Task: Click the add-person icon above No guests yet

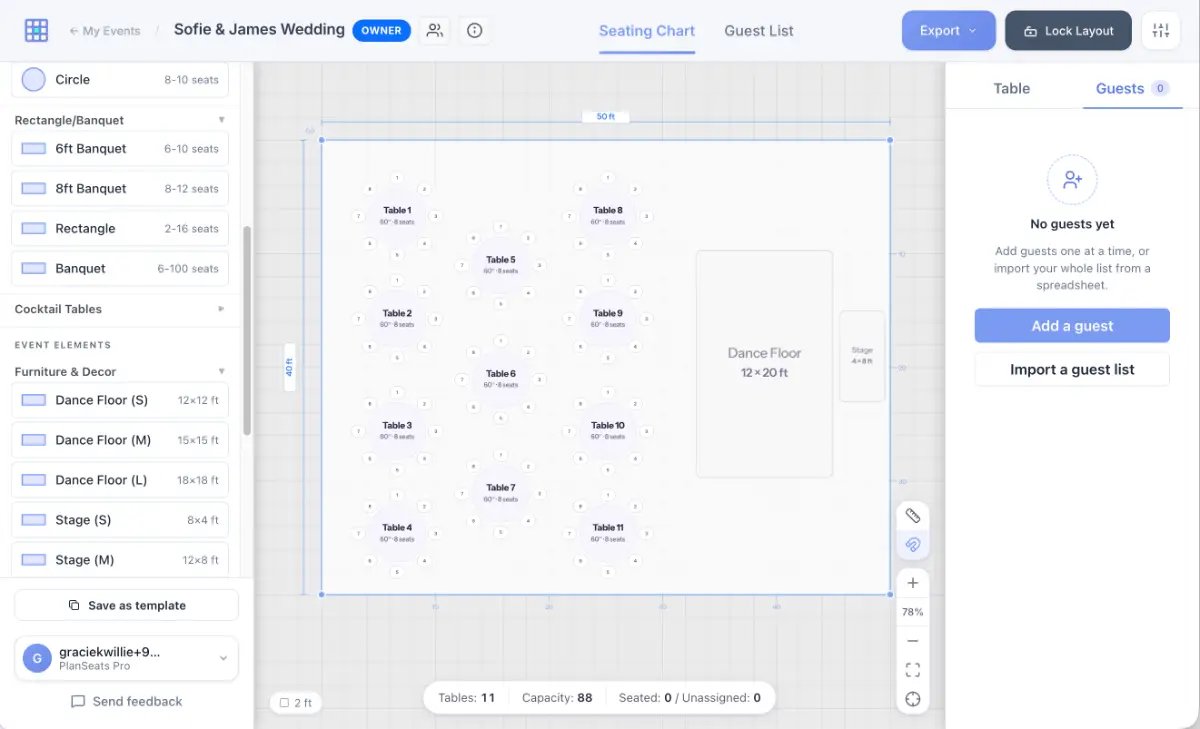Action: pyautogui.click(x=1072, y=180)
